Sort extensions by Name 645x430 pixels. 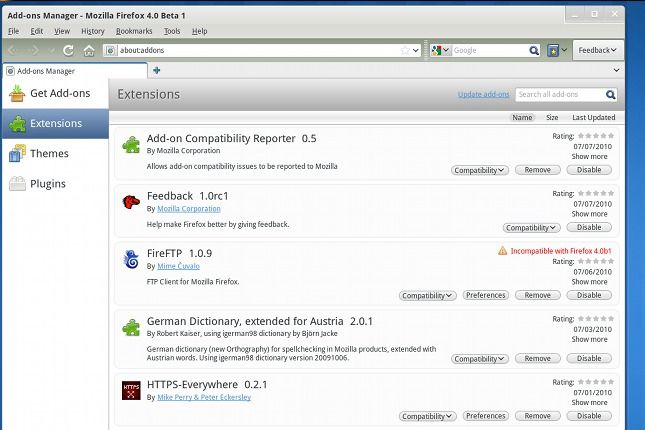tap(522, 118)
